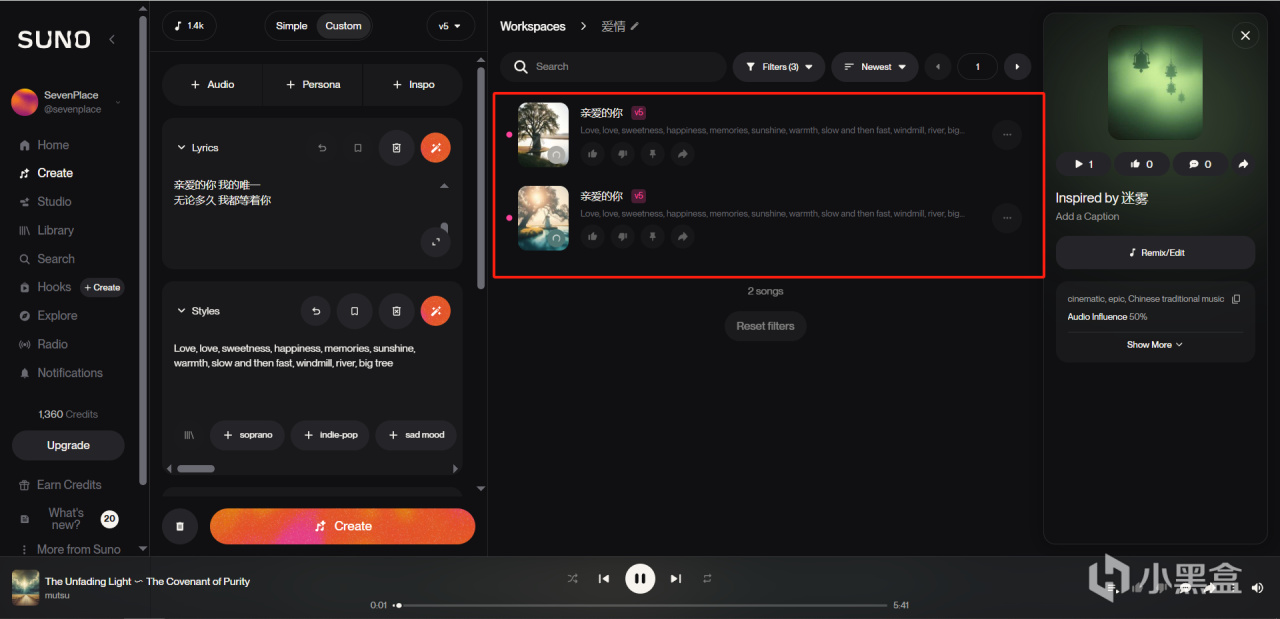Image resolution: width=1280 pixels, height=619 pixels.
Task: Seek on the player progress bar
Action: (642, 605)
